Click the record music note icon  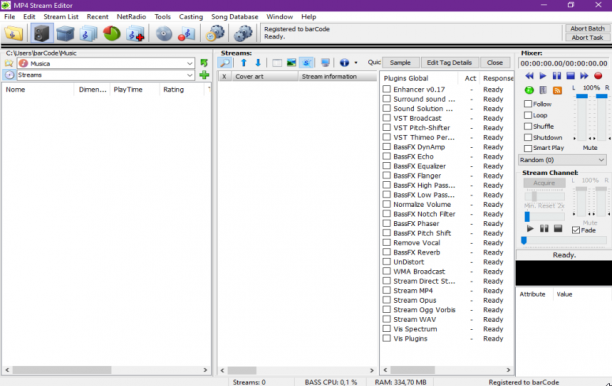point(187,34)
